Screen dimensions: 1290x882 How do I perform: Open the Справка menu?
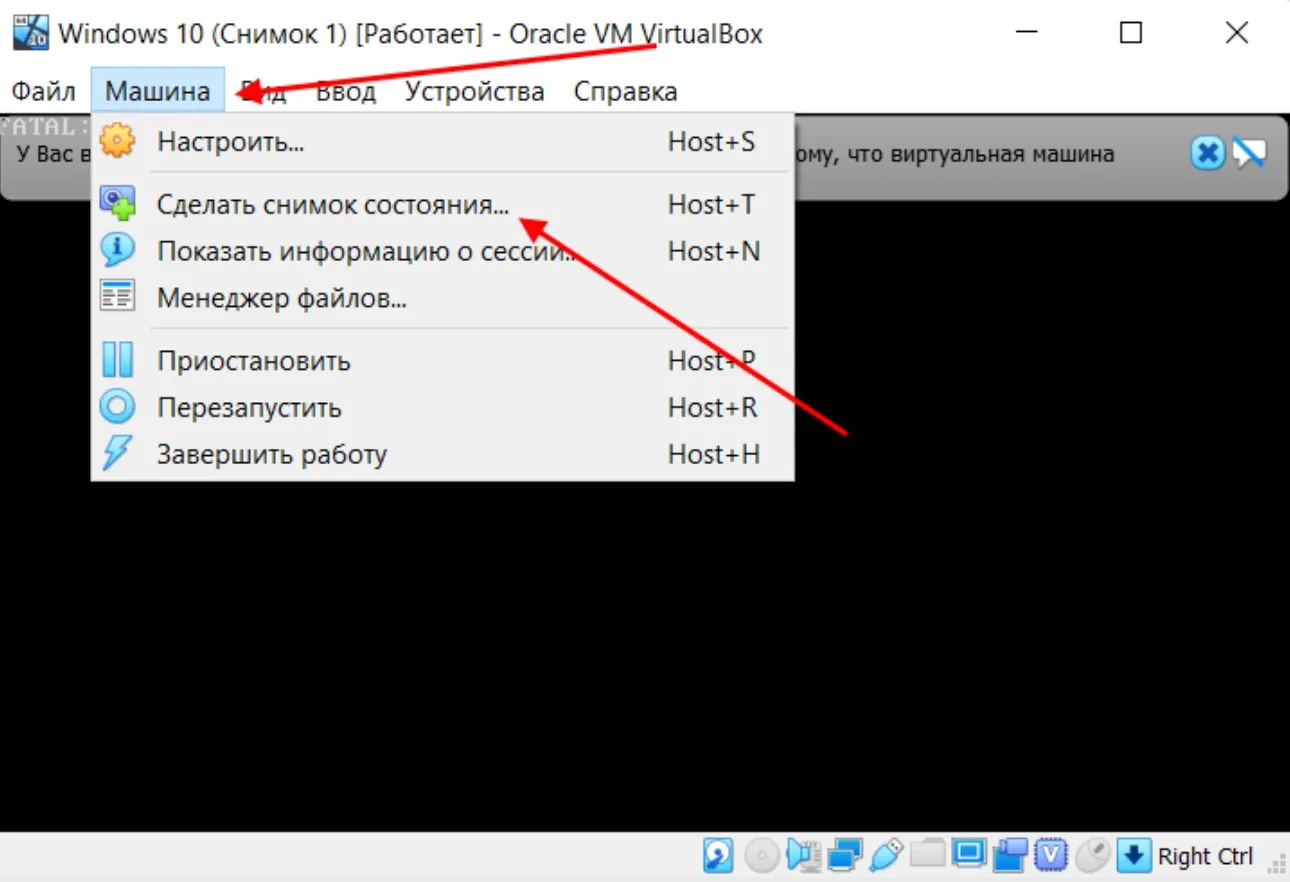tap(626, 92)
